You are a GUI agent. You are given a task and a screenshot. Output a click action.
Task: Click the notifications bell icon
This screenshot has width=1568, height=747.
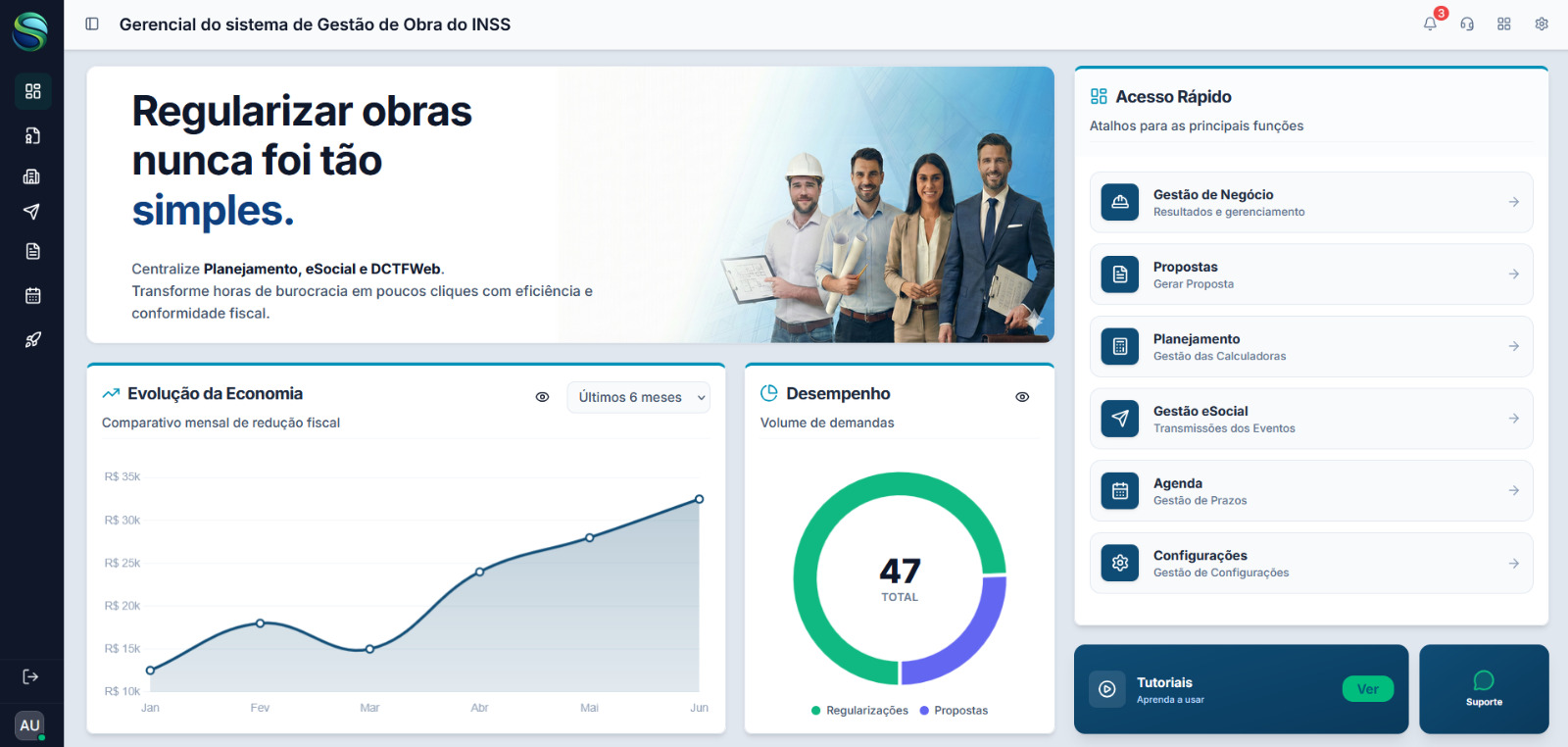tap(1430, 25)
